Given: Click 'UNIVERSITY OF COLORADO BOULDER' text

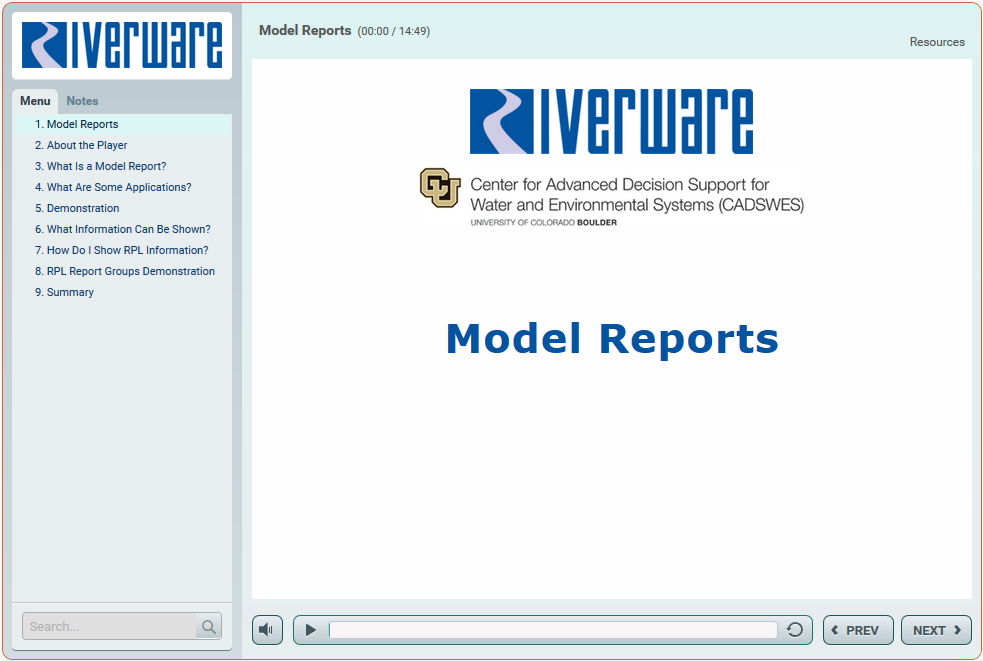Looking at the screenshot, I should [544, 223].
